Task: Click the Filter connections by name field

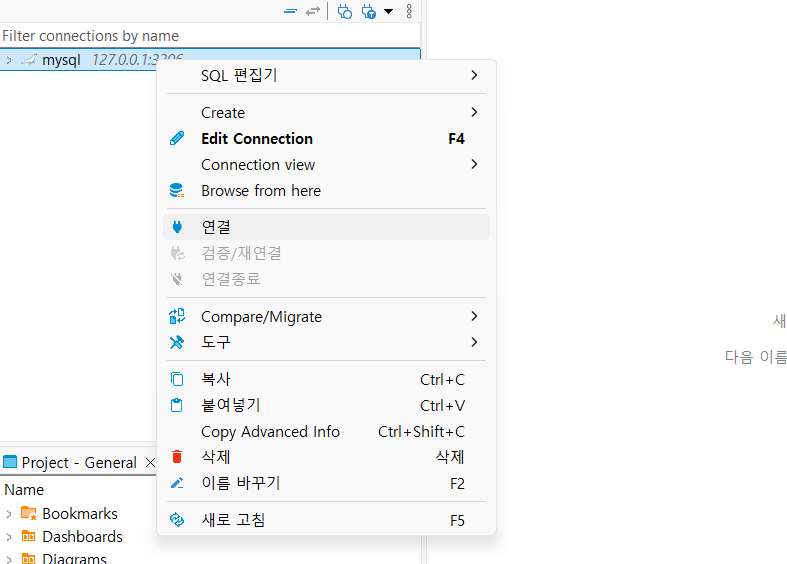Action: click(x=210, y=36)
